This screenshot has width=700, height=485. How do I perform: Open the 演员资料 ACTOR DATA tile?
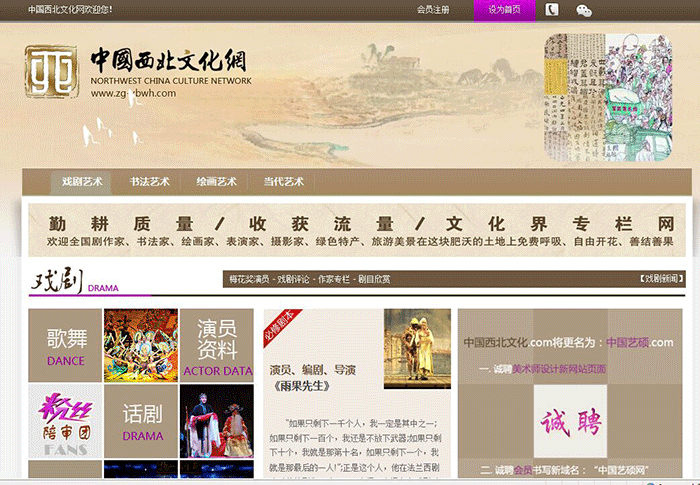click(217, 345)
